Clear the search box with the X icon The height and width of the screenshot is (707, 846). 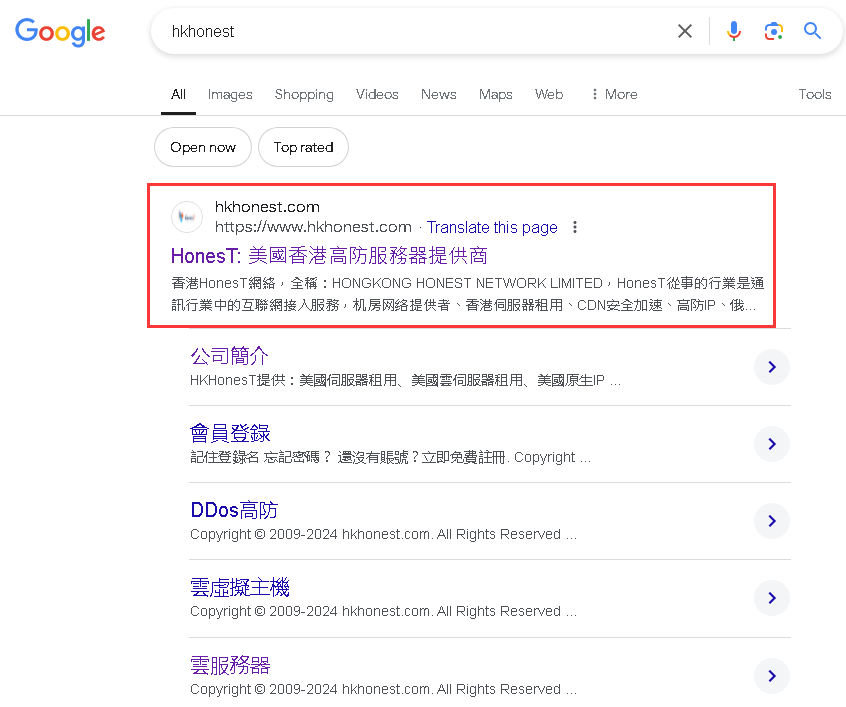pyautogui.click(x=685, y=31)
